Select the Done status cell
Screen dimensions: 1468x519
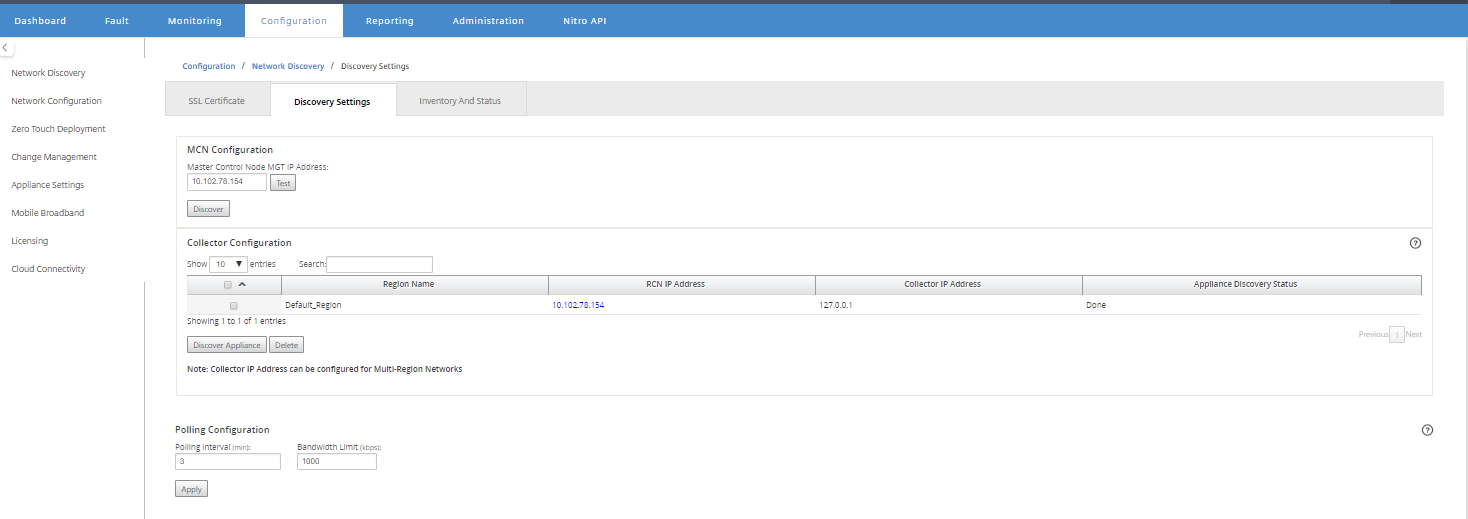pyautogui.click(x=1096, y=305)
